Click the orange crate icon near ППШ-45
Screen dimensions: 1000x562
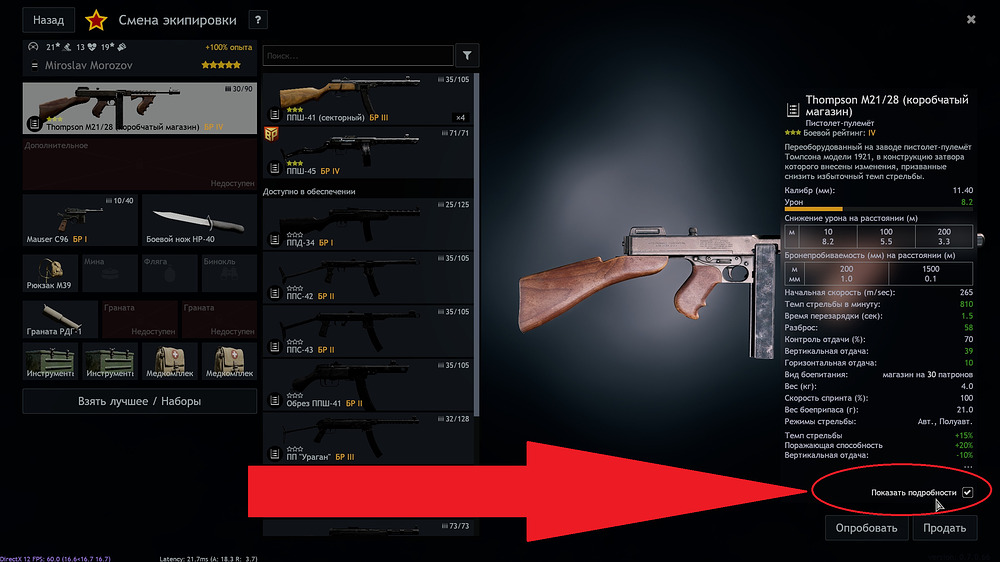tap(271, 134)
